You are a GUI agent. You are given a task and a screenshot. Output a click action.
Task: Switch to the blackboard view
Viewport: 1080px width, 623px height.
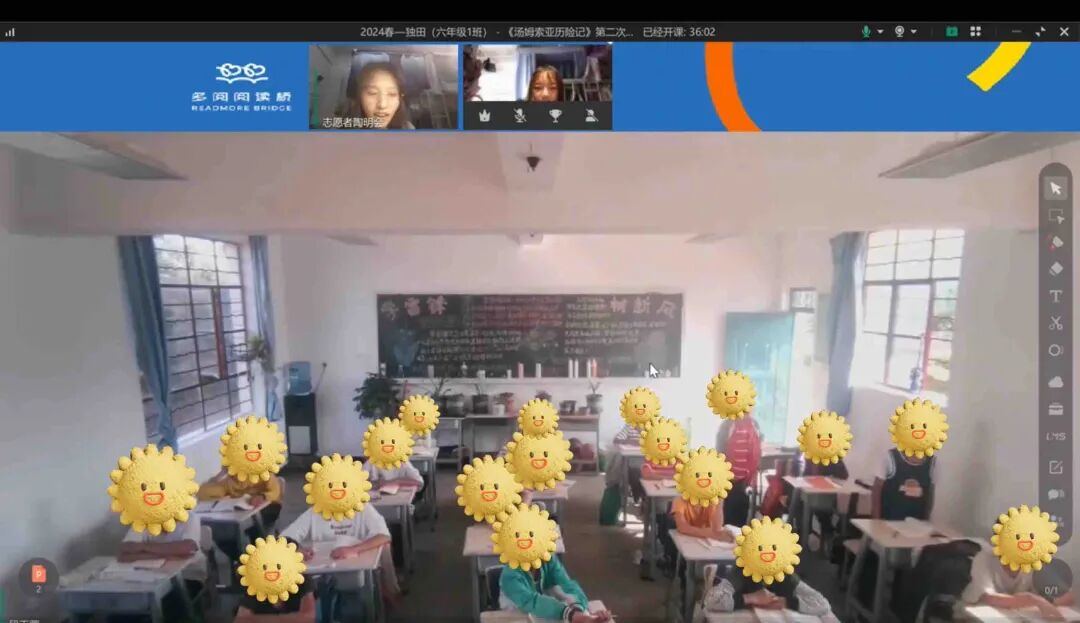click(x=951, y=31)
